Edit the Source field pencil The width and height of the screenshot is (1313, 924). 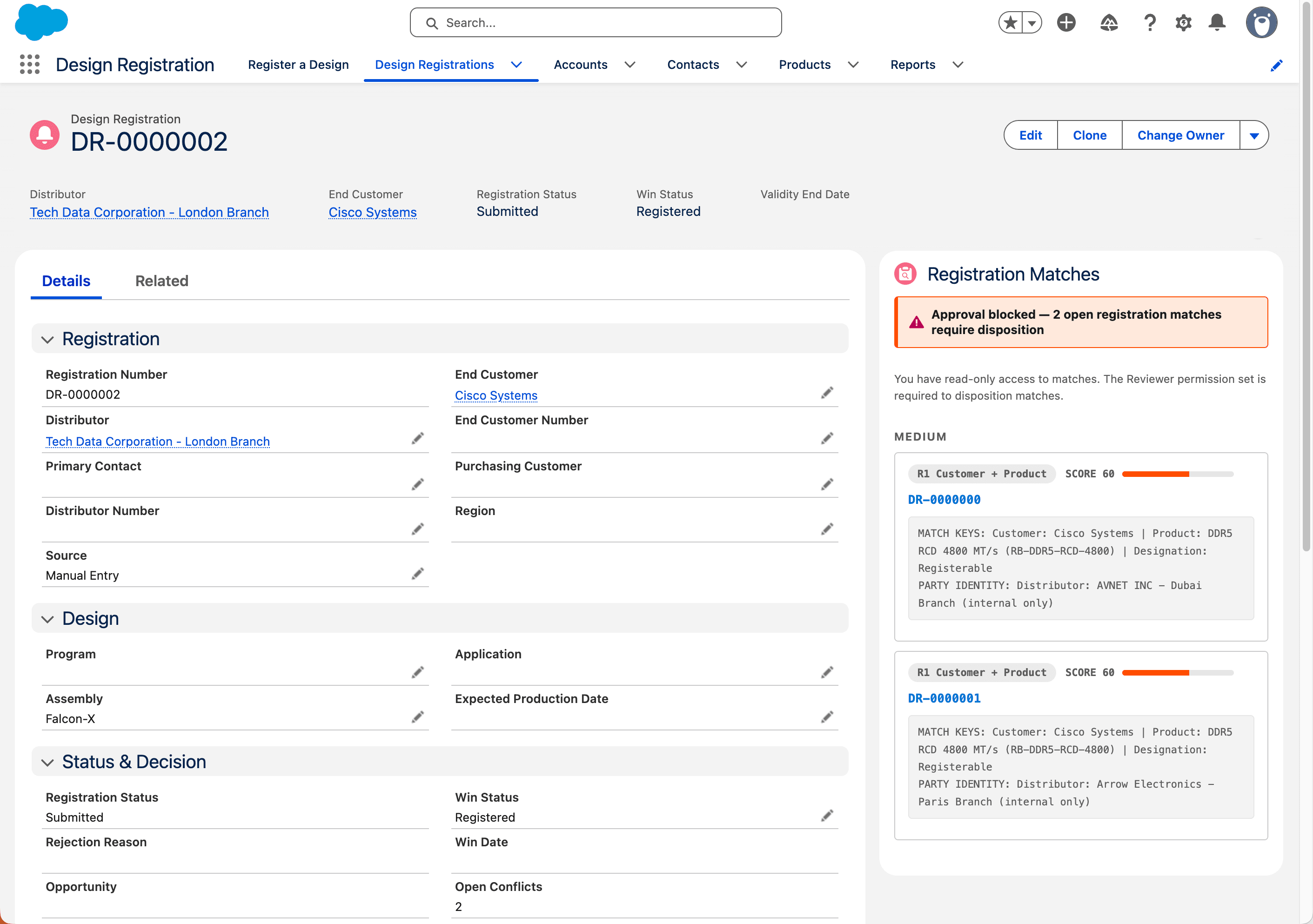(x=417, y=574)
